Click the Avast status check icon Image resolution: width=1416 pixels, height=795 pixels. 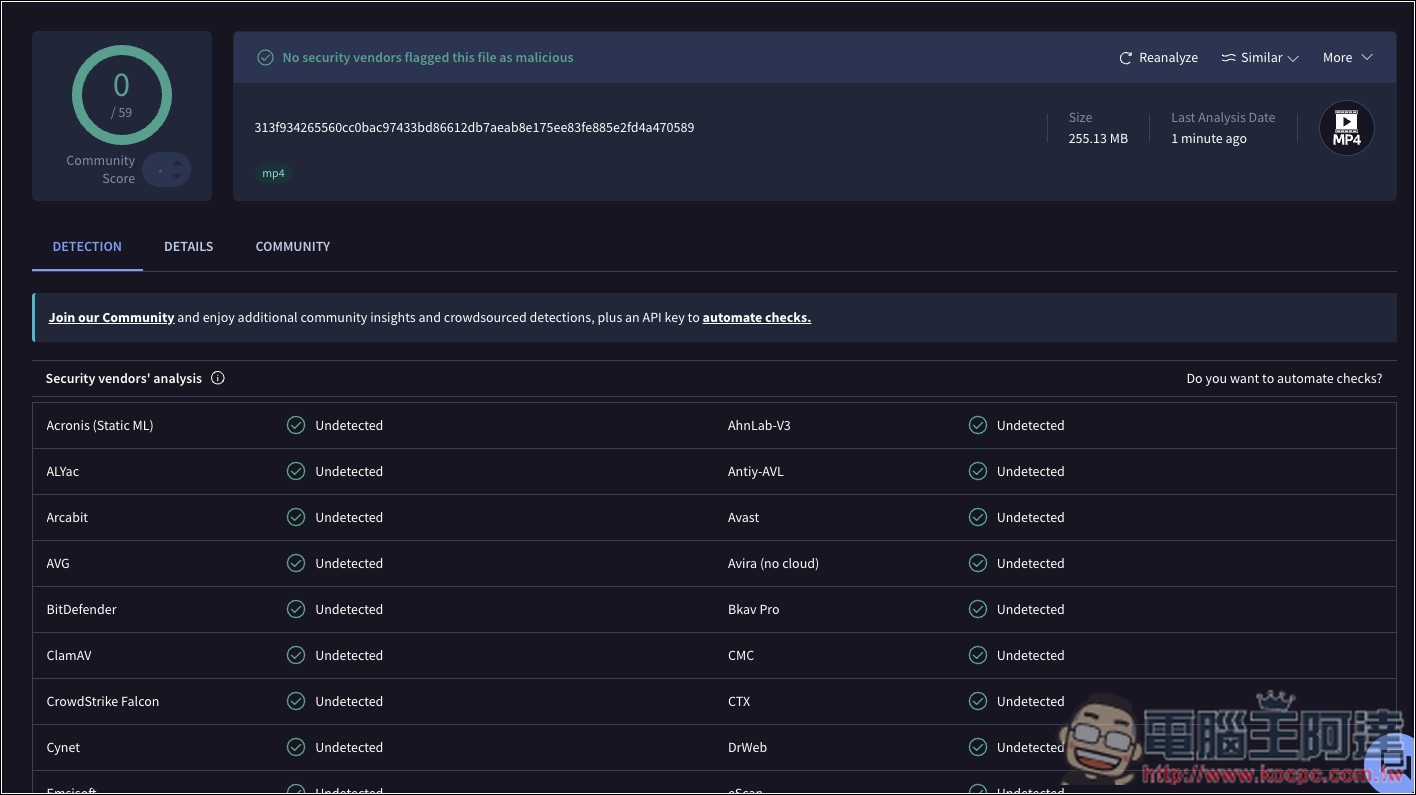click(978, 517)
